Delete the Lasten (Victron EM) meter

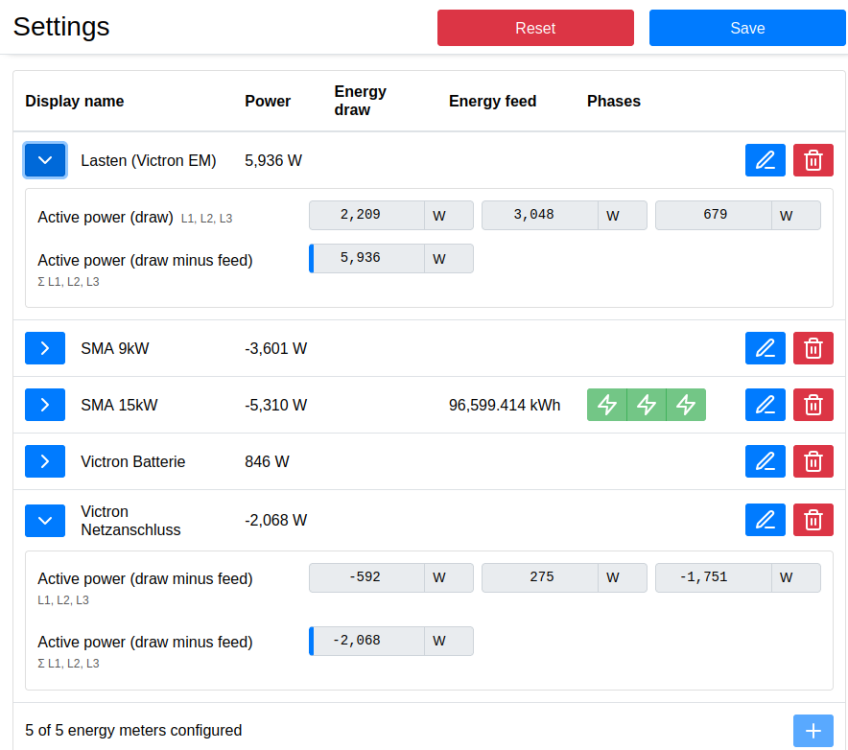pos(813,160)
